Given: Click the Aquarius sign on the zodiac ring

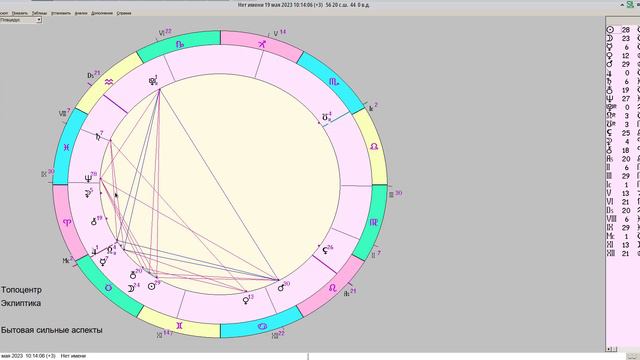Looking at the screenshot, I should (108, 82).
